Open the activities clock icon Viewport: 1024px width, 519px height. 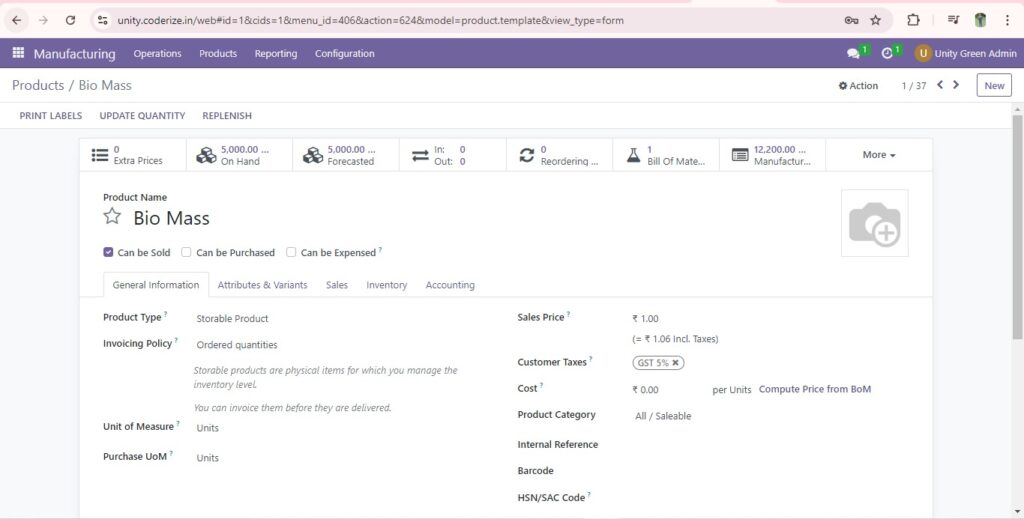[x=886, y=54]
